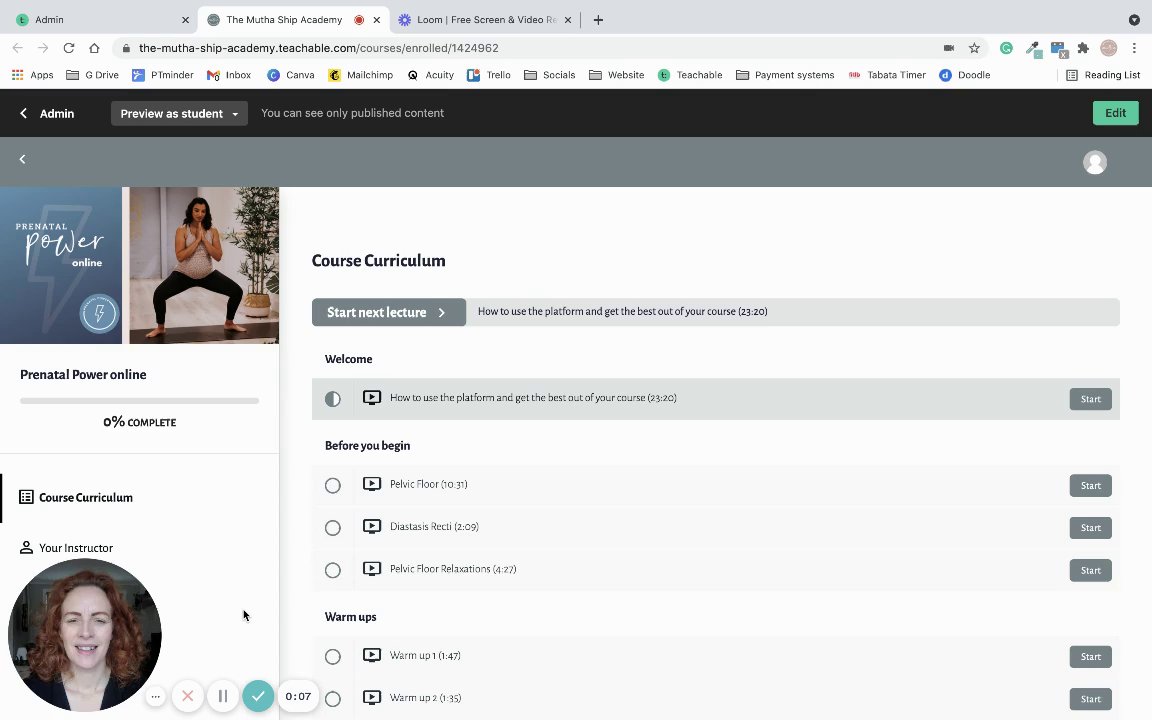Toggle completion circle for How to use the platform
The width and height of the screenshot is (1152, 720).
(333, 399)
